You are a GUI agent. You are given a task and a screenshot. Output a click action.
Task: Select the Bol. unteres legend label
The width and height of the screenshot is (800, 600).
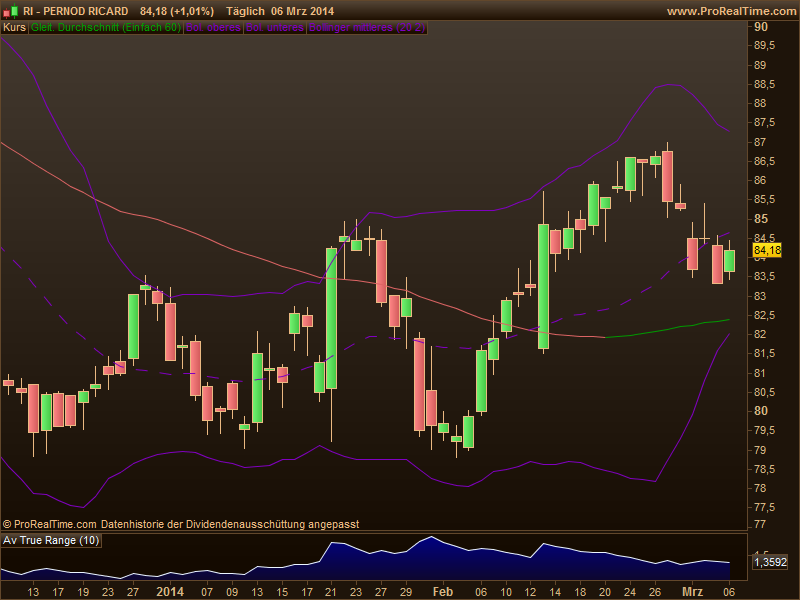(275, 27)
